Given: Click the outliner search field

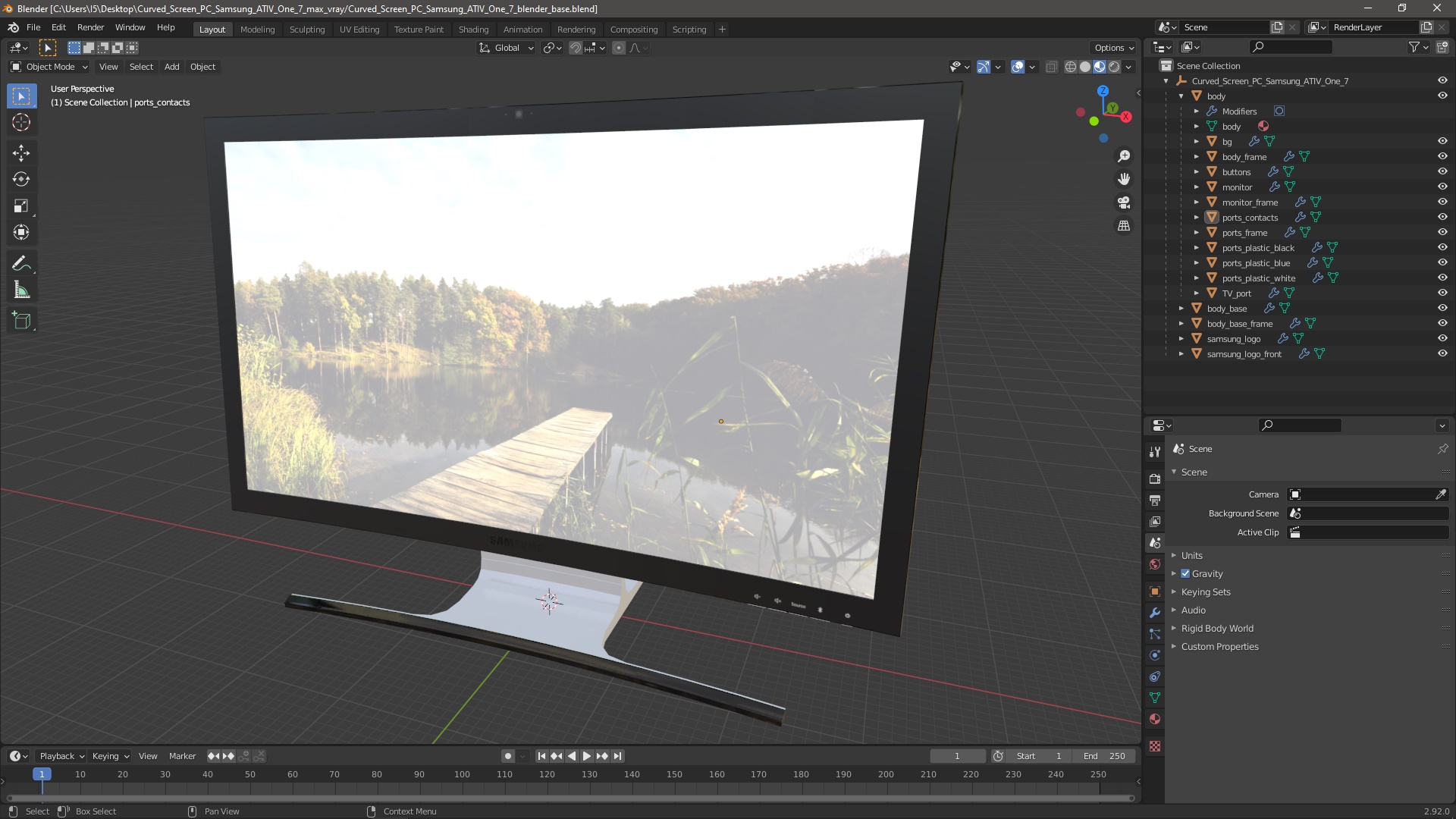Looking at the screenshot, I should click(1291, 47).
